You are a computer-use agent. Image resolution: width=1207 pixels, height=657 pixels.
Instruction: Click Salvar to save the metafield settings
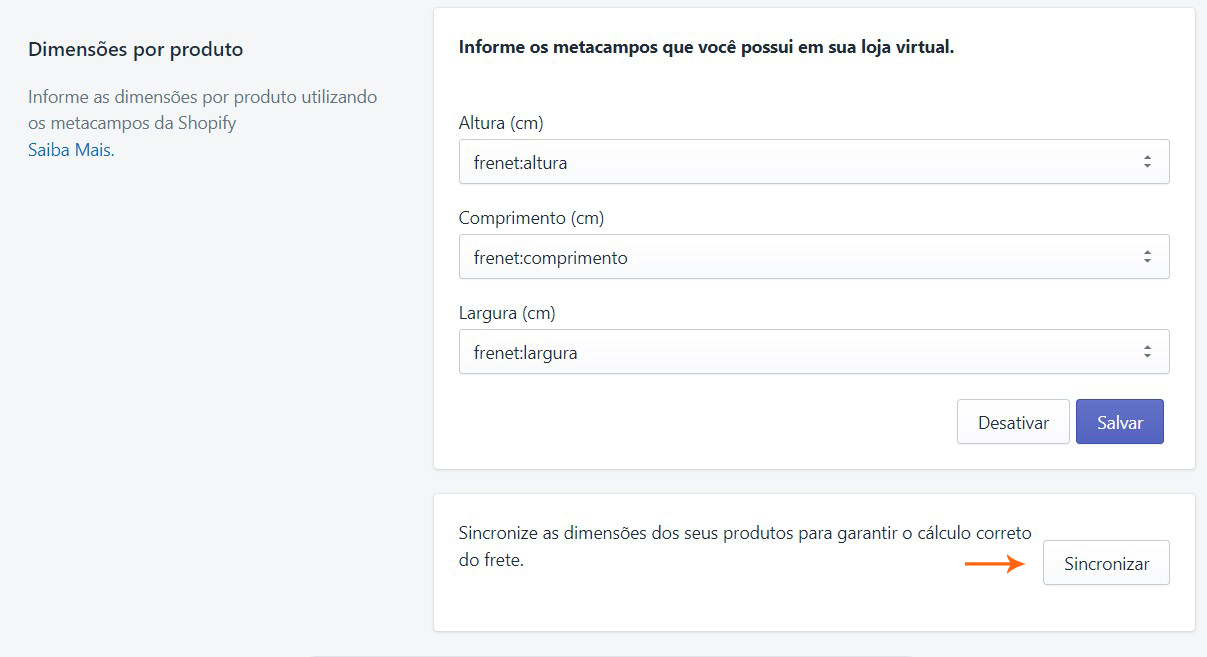pyautogui.click(x=1119, y=421)
